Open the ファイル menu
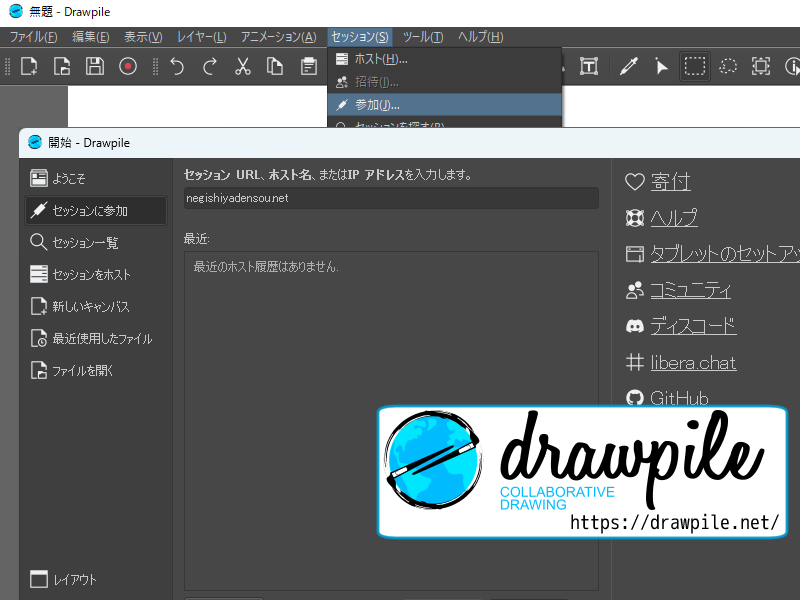800x600 pixels. (x=34, y=37)
